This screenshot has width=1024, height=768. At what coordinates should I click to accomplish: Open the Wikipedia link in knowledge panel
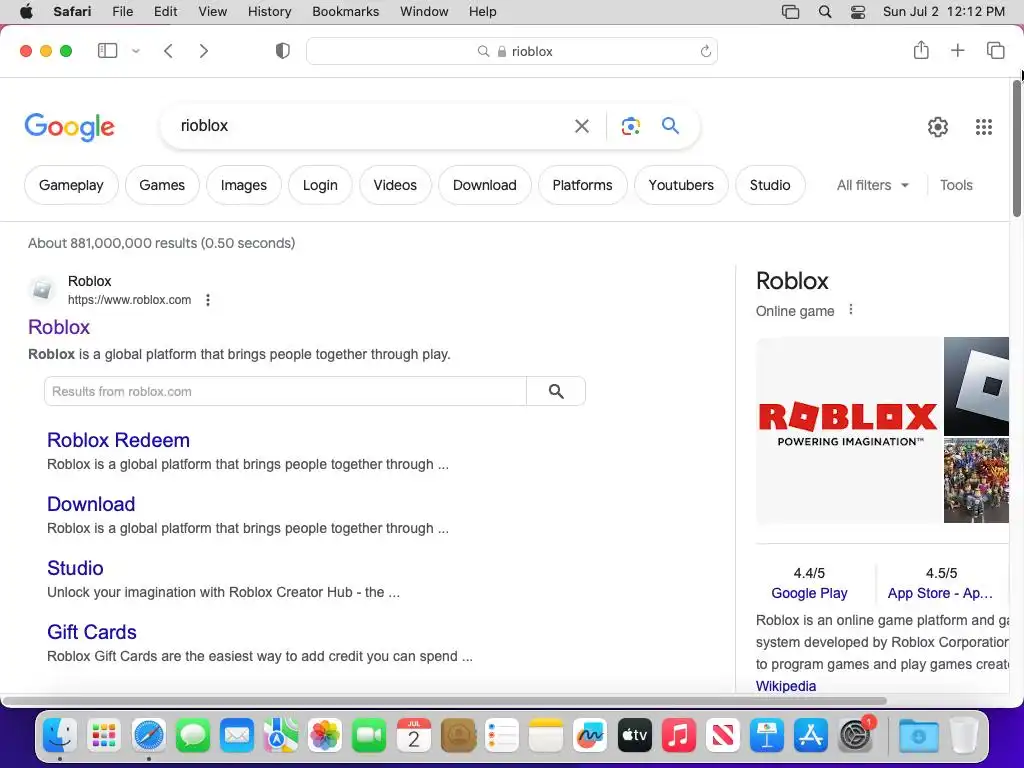tap(786, 686)
